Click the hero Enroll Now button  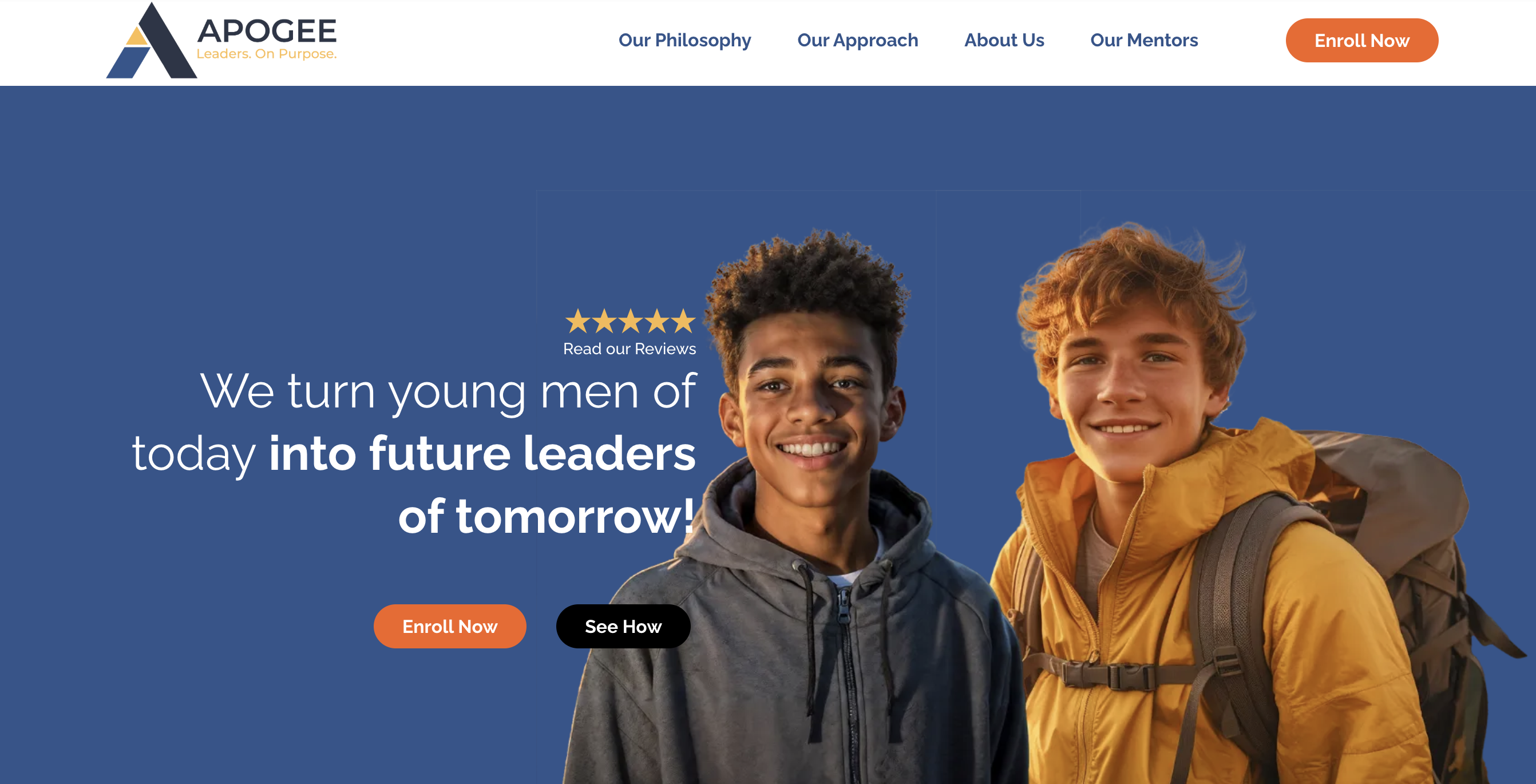coord(450,626)
